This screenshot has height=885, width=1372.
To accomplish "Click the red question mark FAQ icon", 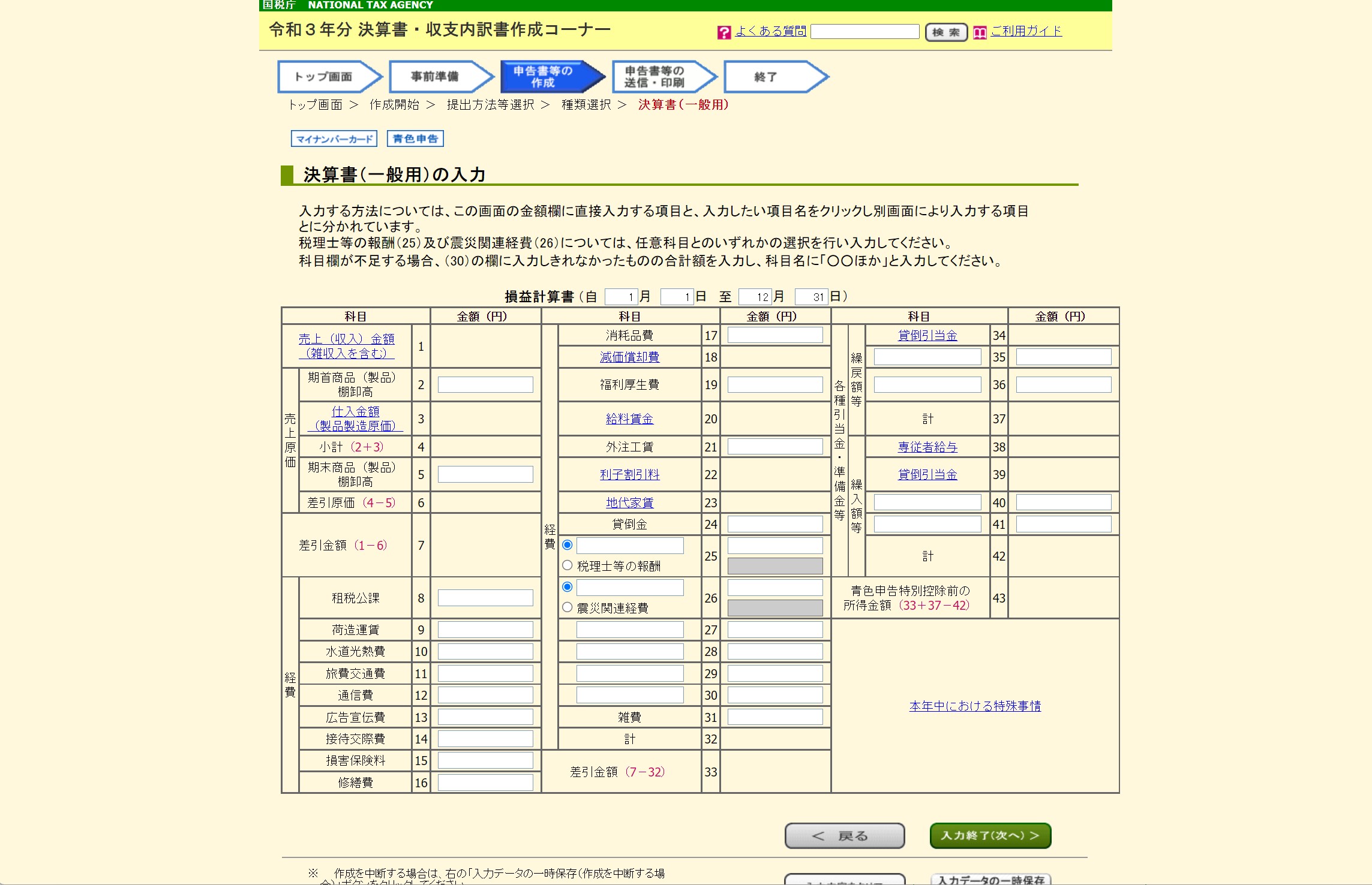I will point(724,32).
